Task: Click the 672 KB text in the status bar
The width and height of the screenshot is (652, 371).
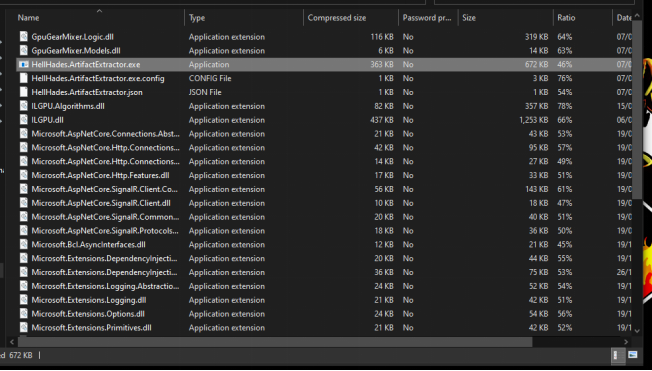Action: point(20,355)
